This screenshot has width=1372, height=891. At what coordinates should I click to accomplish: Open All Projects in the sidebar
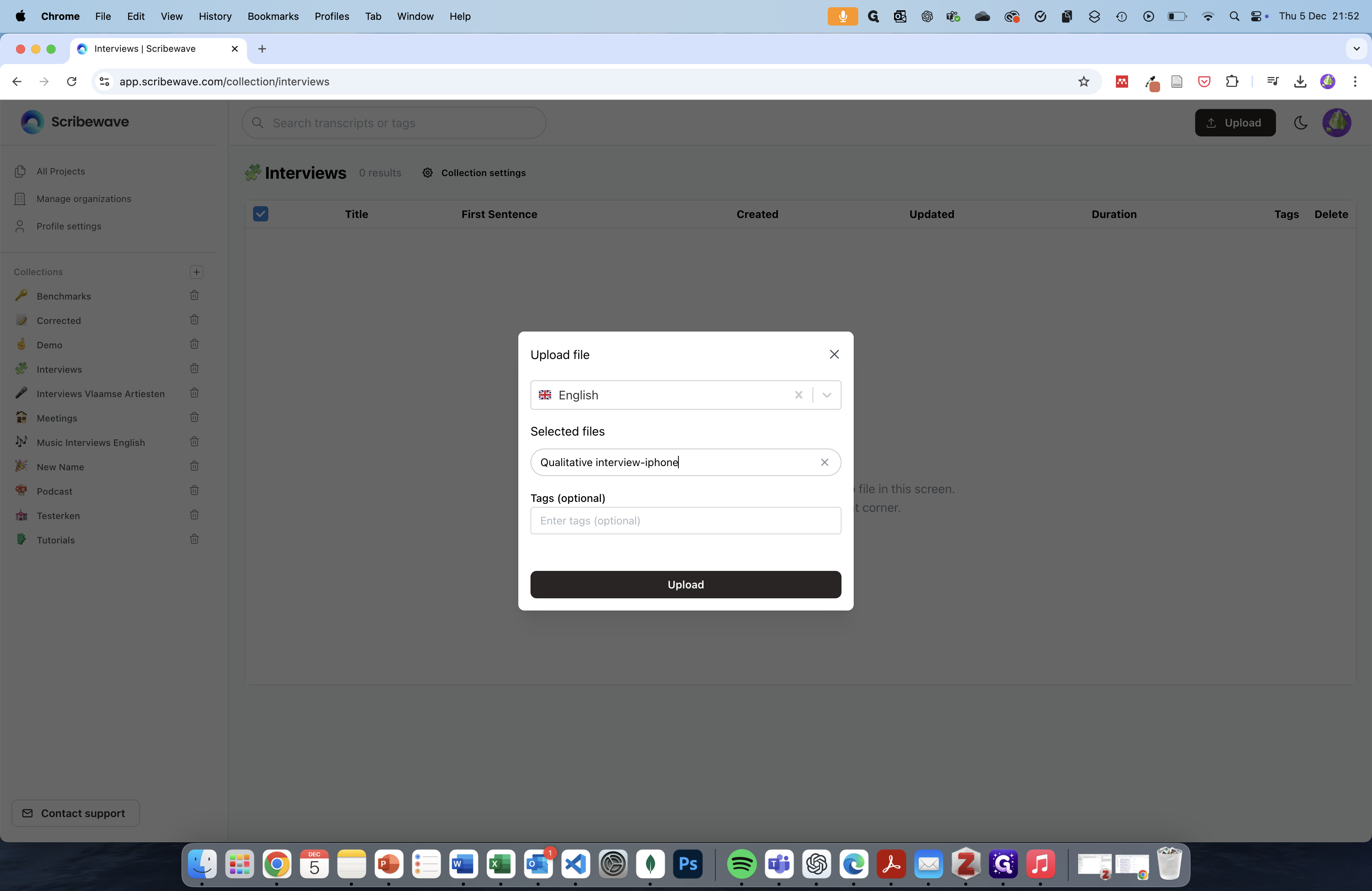61,171
